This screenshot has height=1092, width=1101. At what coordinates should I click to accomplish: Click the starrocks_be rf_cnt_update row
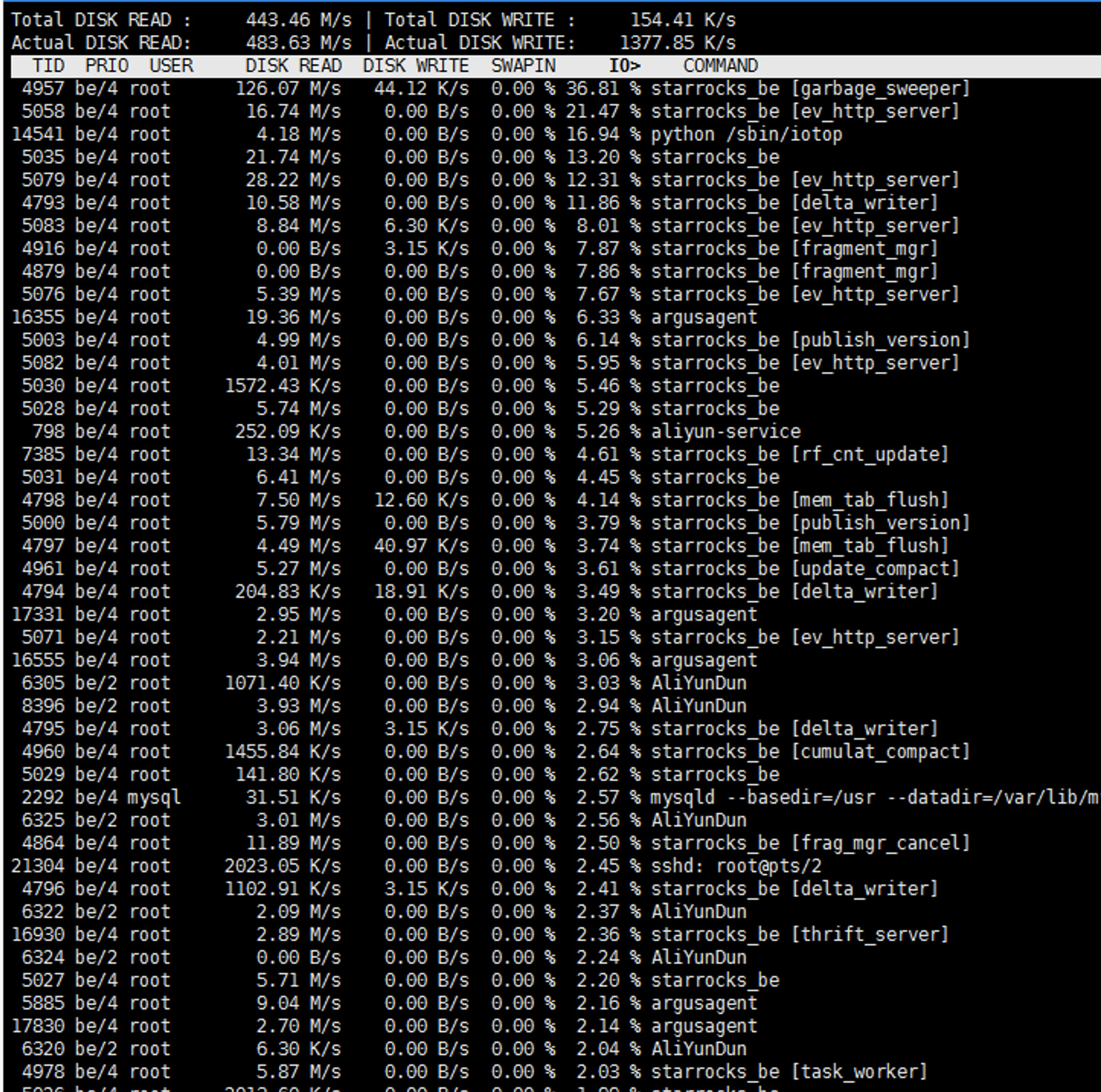(x=799, y=454)
